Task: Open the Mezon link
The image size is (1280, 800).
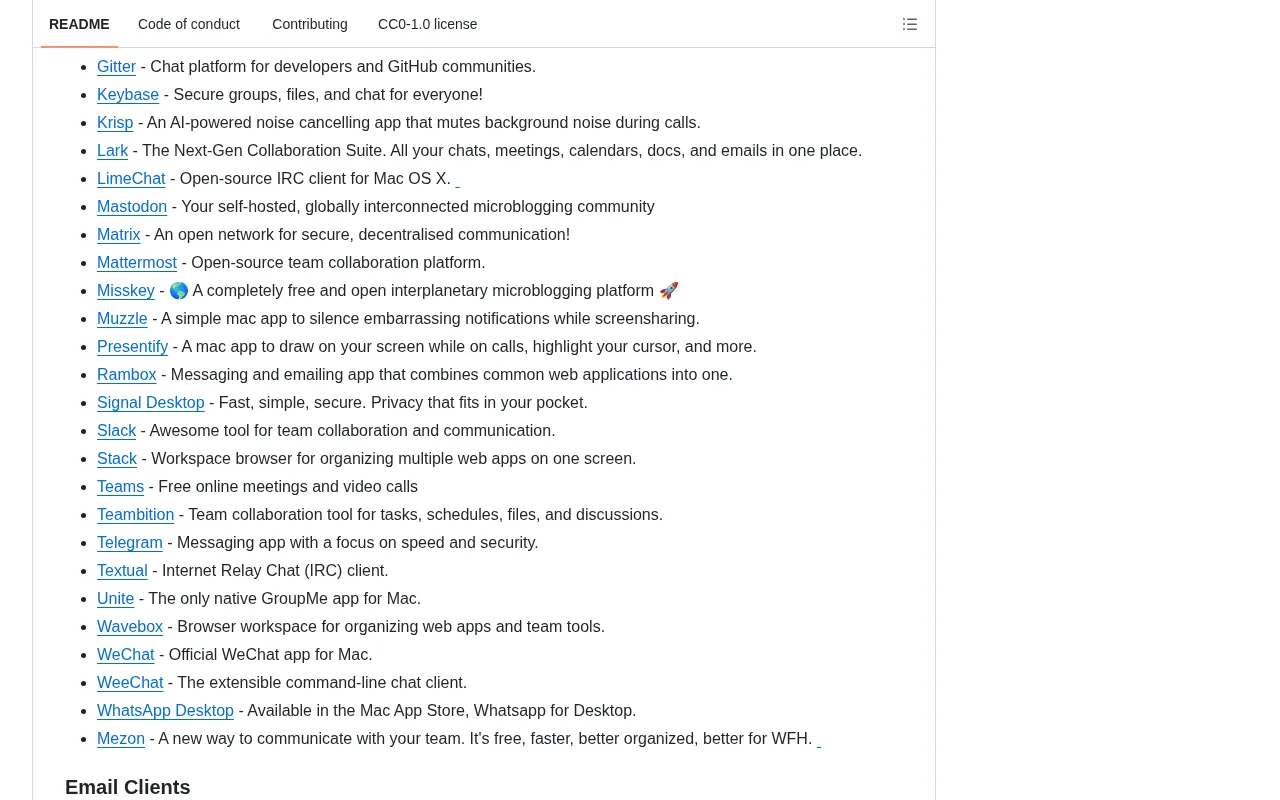Action: point(121,739)
